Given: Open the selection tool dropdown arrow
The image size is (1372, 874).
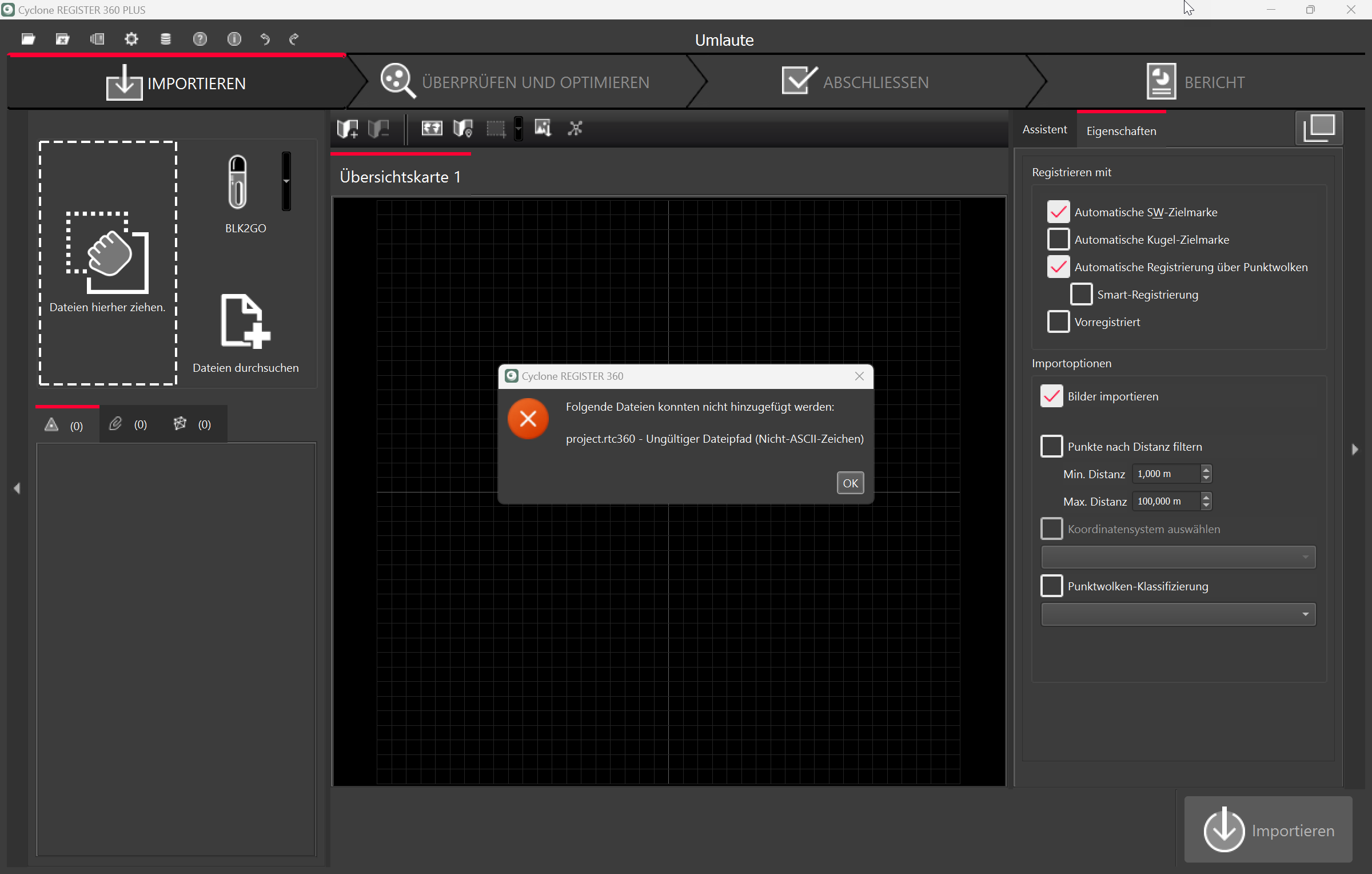Looking at the screenshot, I should [518, 129].
